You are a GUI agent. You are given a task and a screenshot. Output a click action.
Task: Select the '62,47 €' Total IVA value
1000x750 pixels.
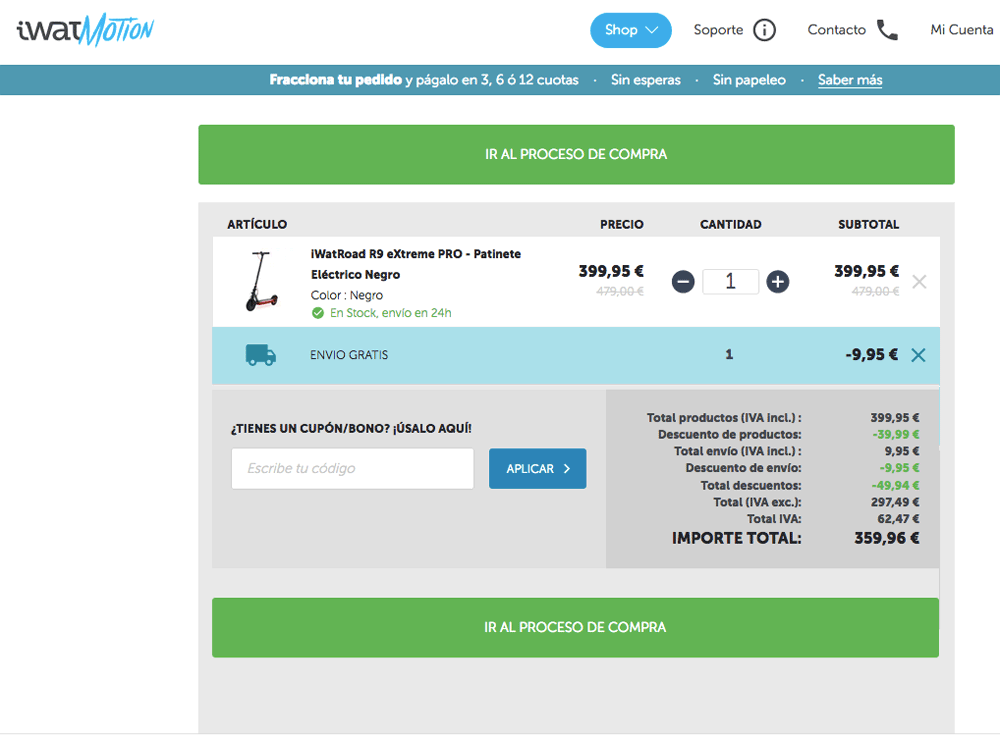[899, 518]
